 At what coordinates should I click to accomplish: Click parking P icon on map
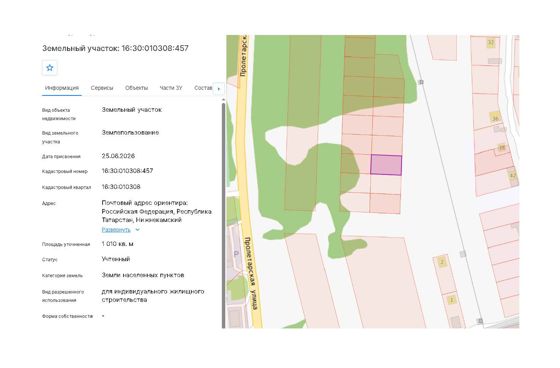coord(236,254)
